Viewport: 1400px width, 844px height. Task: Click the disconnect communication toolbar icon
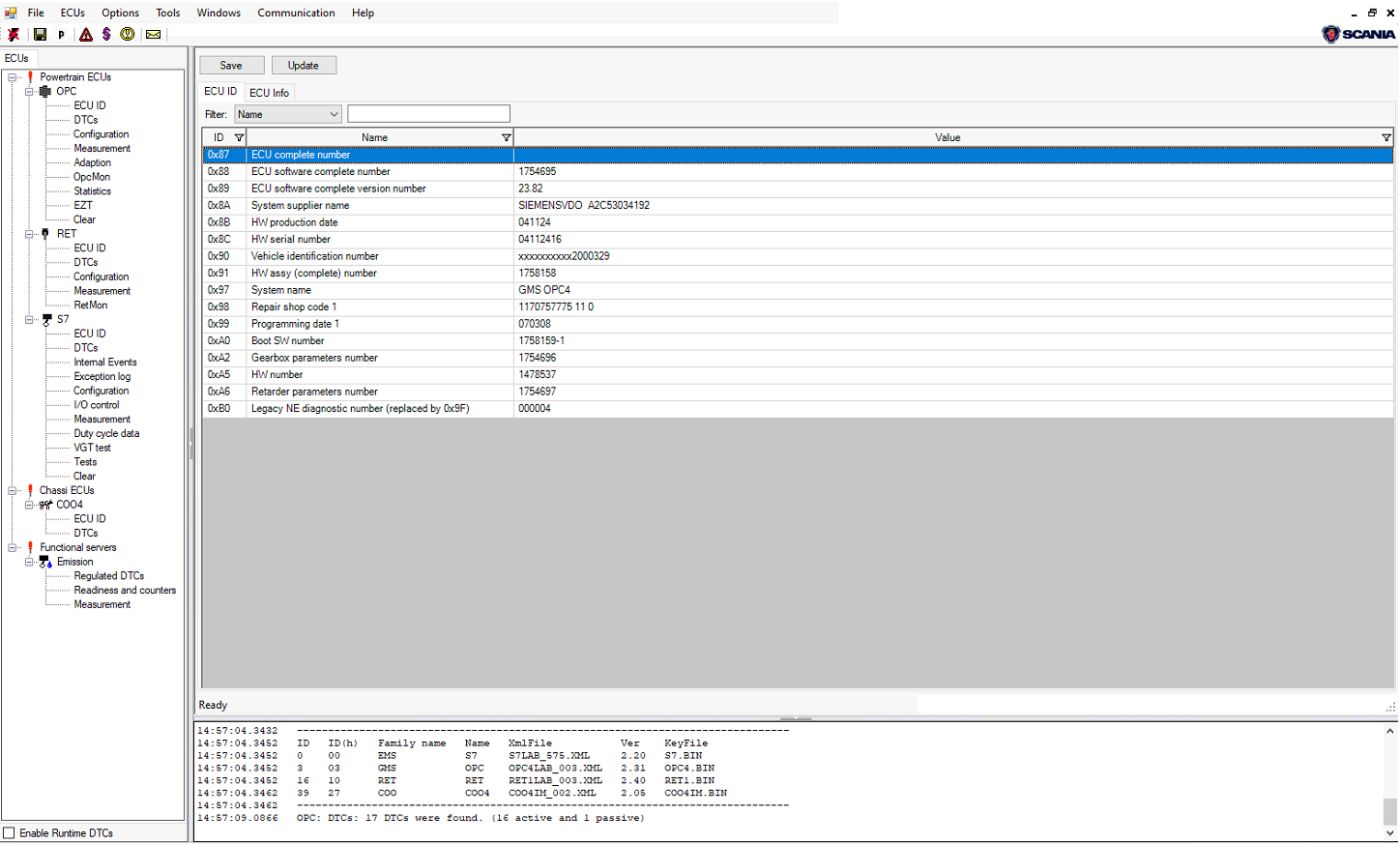(13, 34)
